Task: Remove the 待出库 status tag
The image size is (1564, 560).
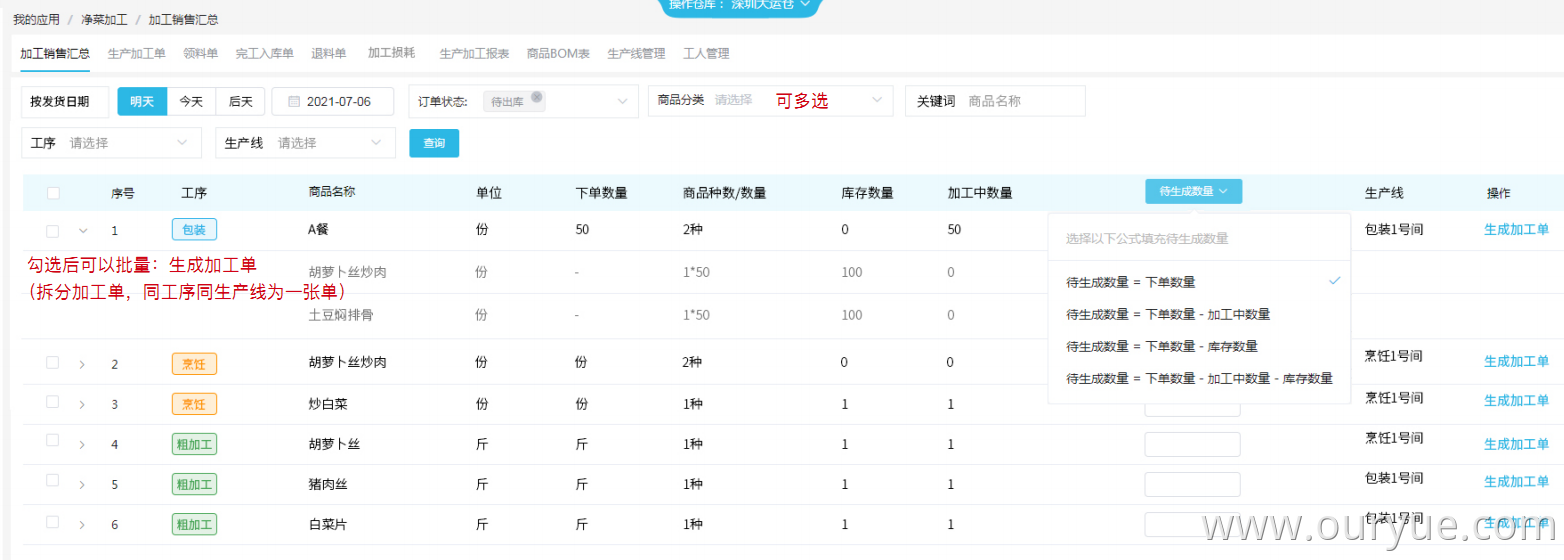Action: tap(537, 97)
